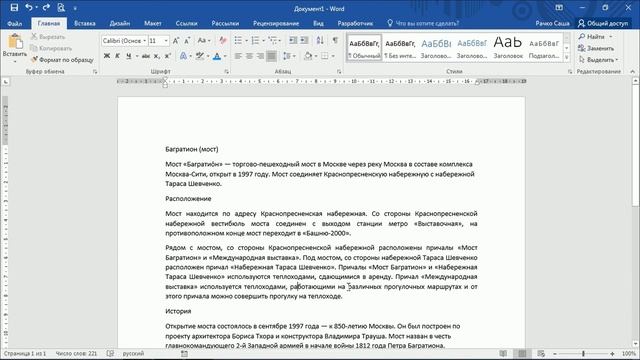Click Выделить select button

[x=598, y=60]
